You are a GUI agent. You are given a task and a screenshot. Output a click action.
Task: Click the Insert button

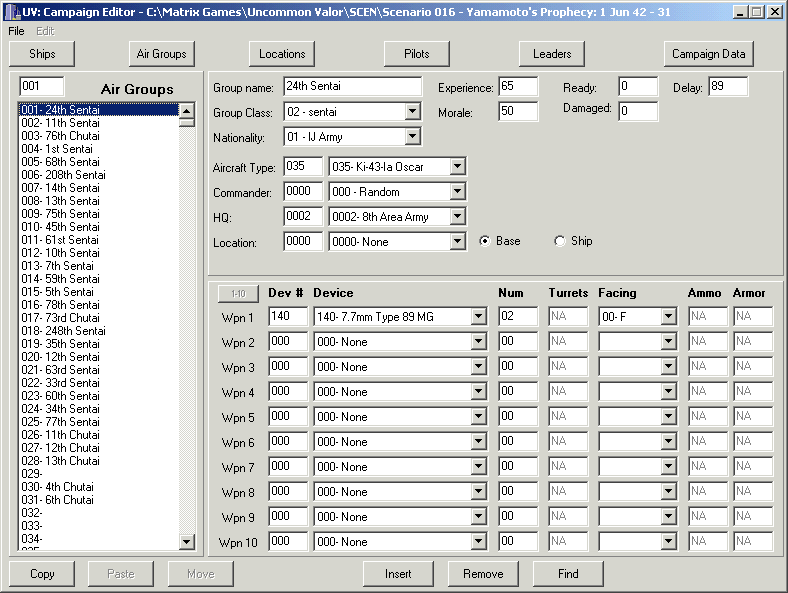(x=398, y=574)
